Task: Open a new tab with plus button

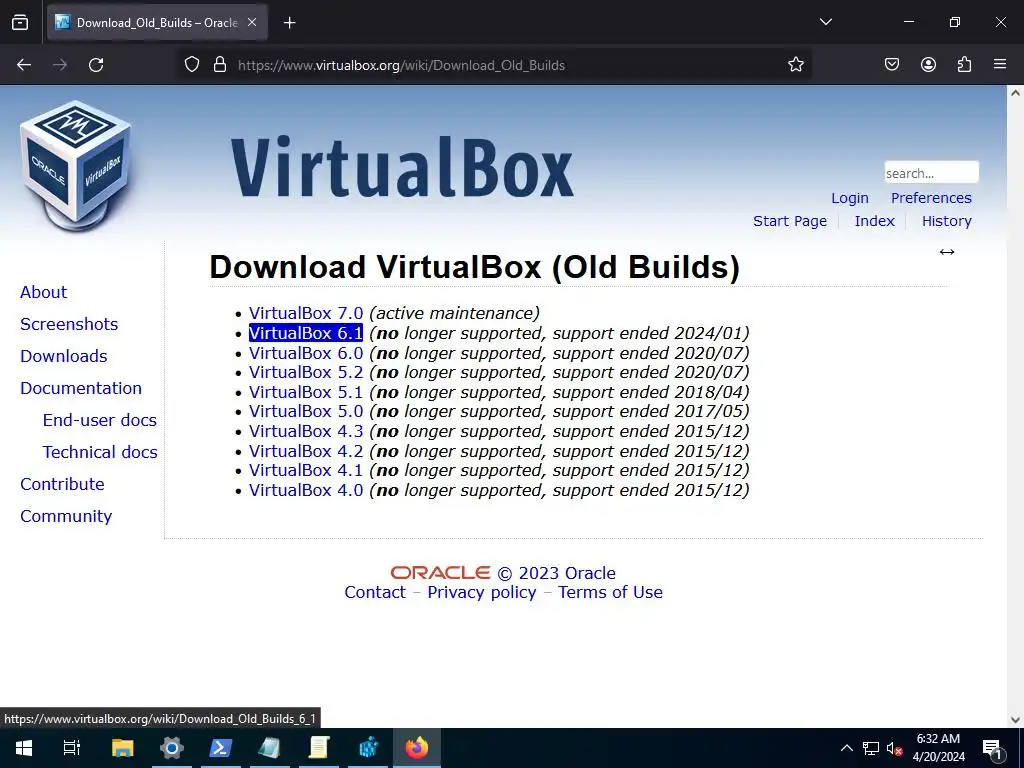Action: (289, 23)
